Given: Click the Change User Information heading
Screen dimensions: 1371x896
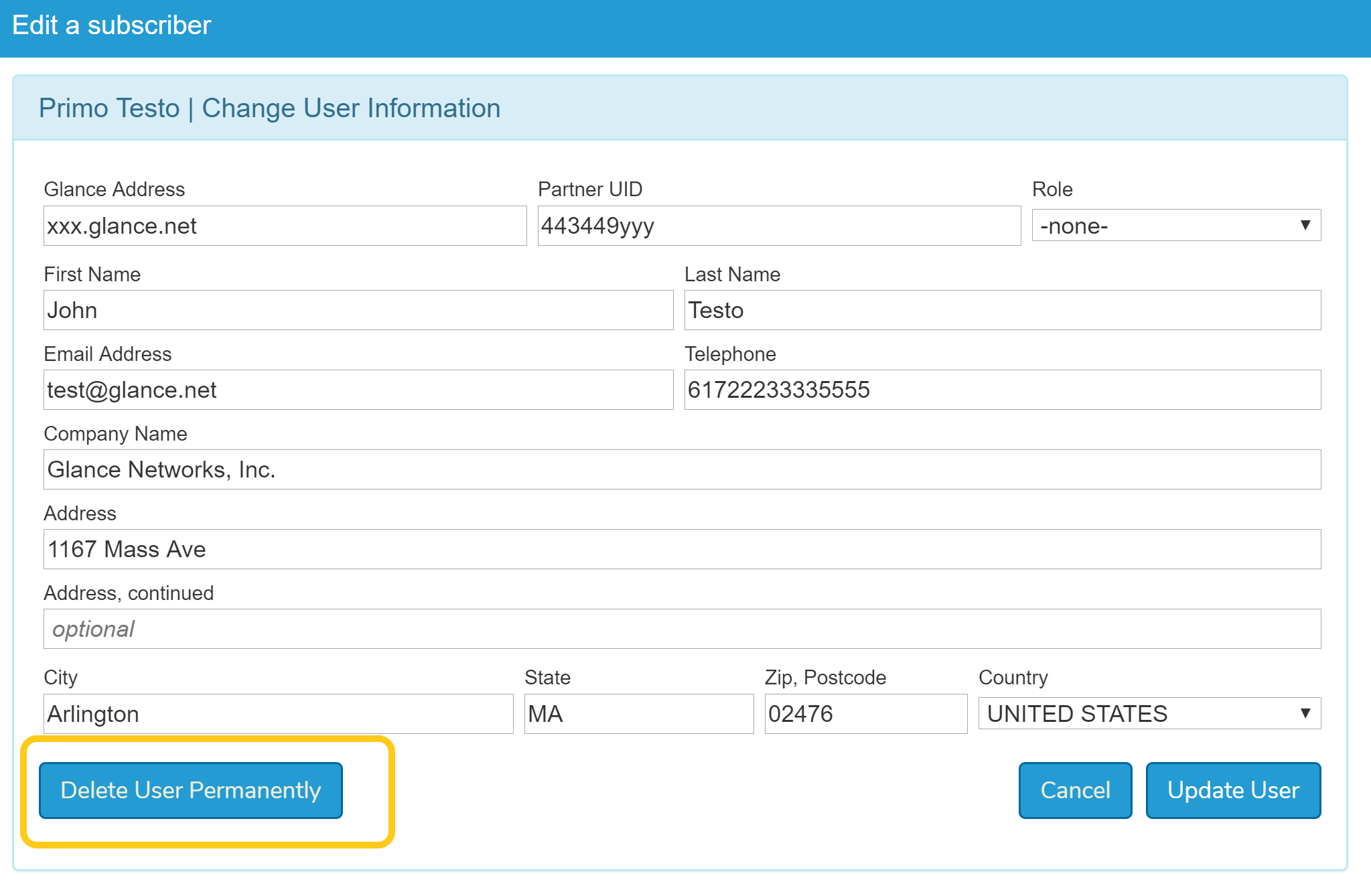Looking at the screenshot, I should pyautogui.click(x=350, y=108).
